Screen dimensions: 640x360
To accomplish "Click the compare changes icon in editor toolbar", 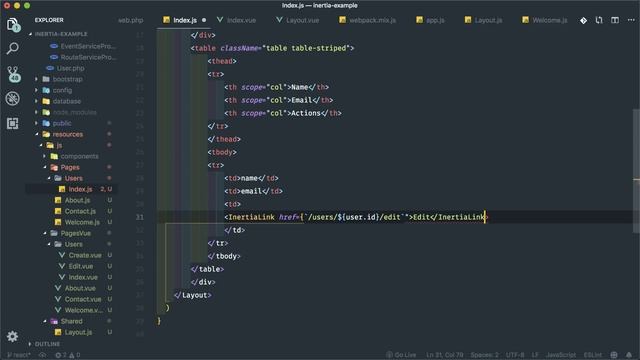I will pos(599,20).
